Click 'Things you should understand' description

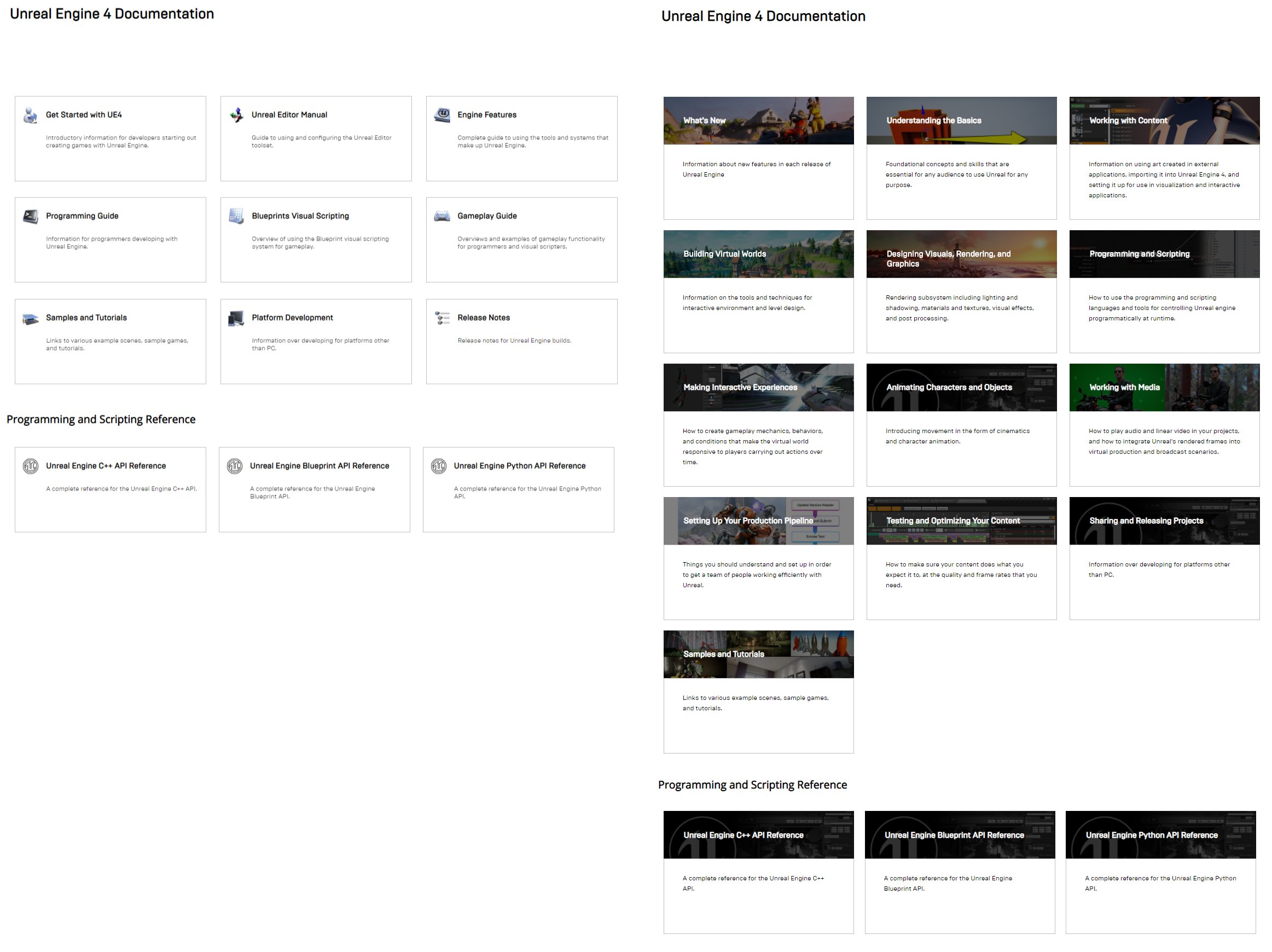pos(757,575)
